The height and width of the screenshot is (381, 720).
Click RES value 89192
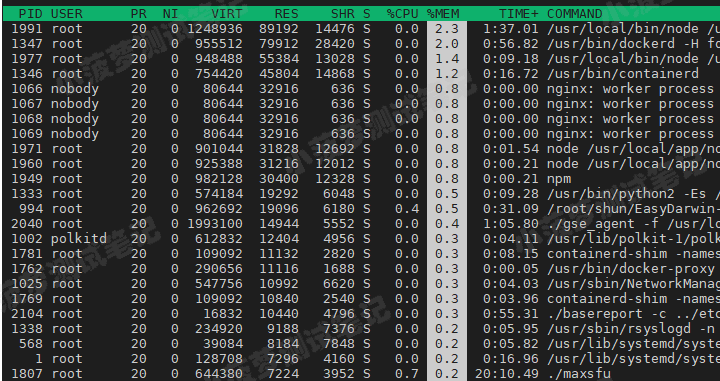(279, 29)
